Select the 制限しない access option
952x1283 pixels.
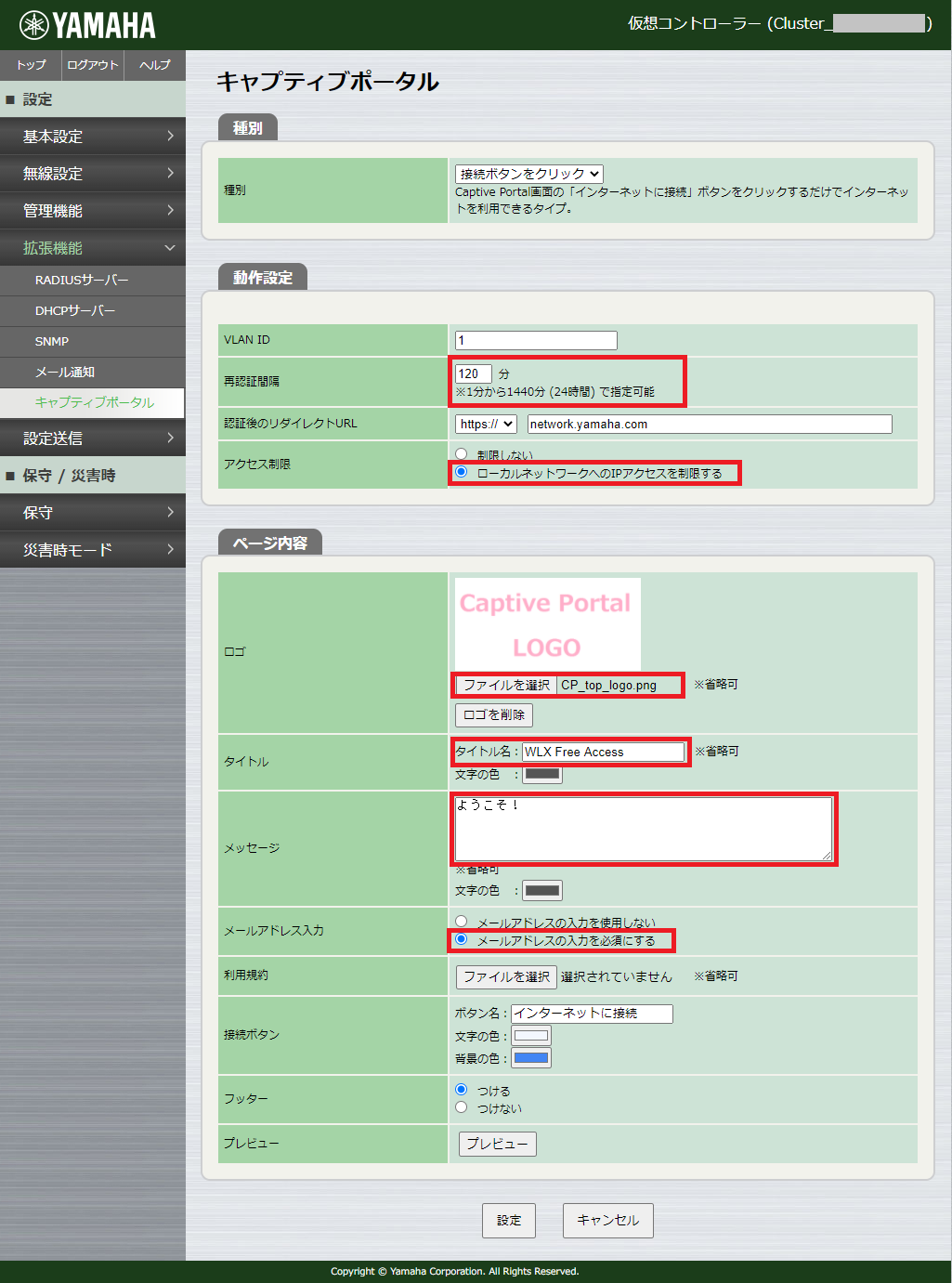coord(462,454)
